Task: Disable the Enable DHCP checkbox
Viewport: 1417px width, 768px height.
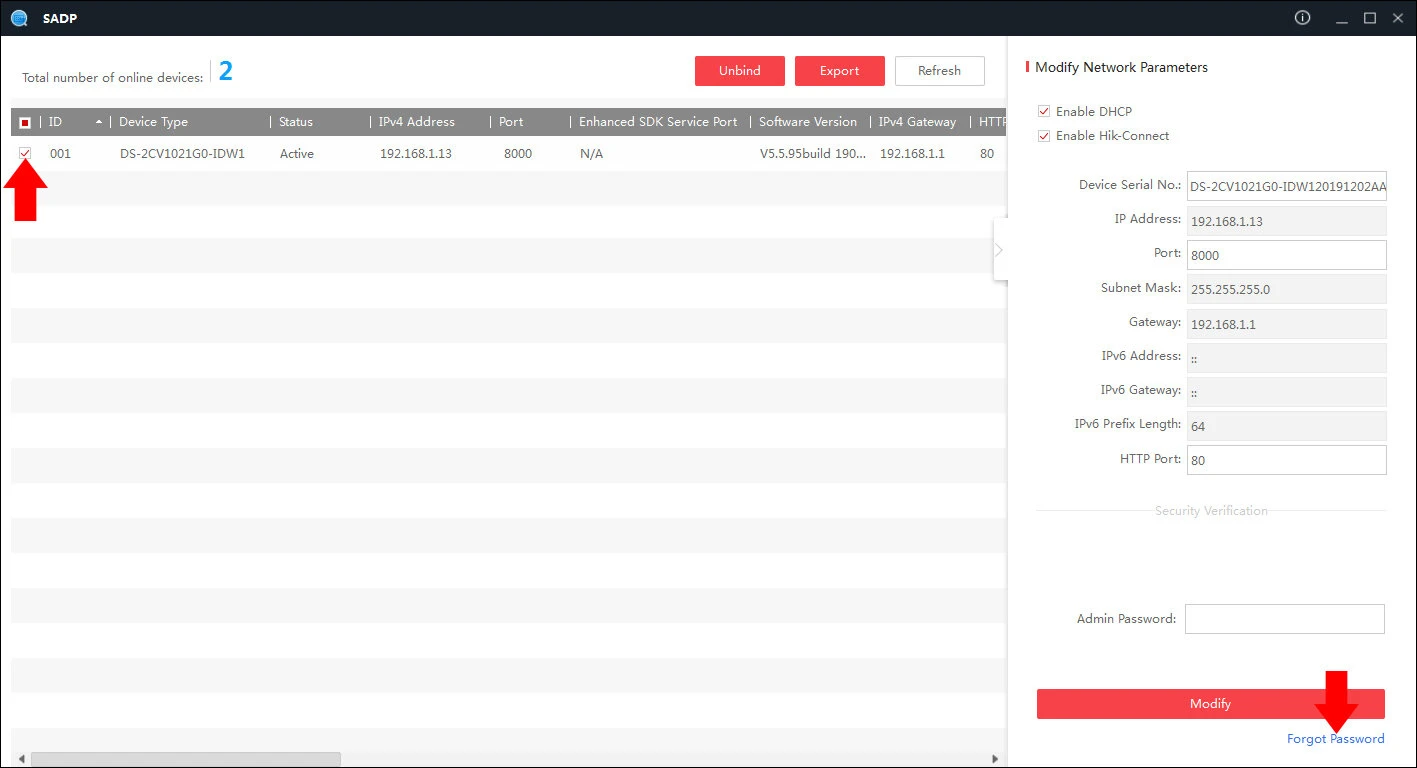Action: click(1044, 111)
